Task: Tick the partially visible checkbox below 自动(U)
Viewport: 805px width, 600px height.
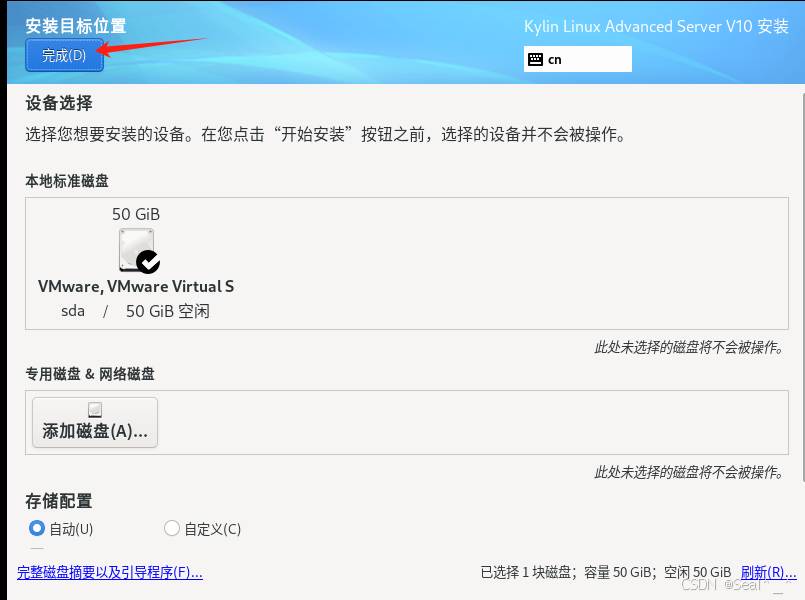Action: tap(37, 548)
